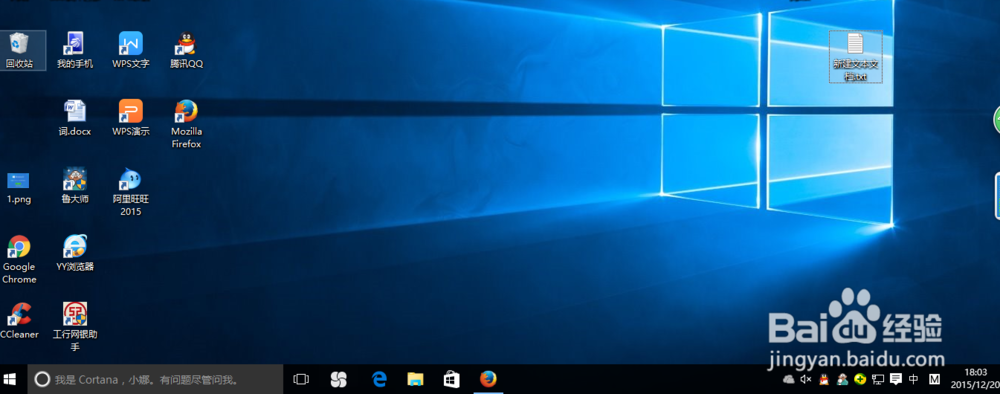Open File Explorer from the taskbar
This screenshot has height=394, width=1000.
click(415, 379)
